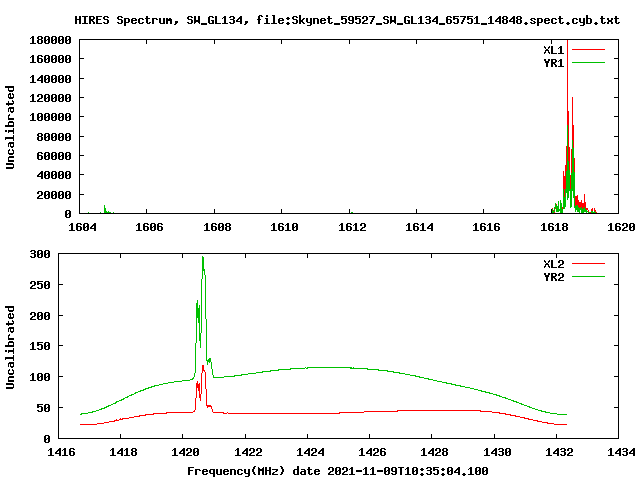Click the top plot's Uncalibrated axis title
This screenshot has width=640, height=480.
[10, 127]
